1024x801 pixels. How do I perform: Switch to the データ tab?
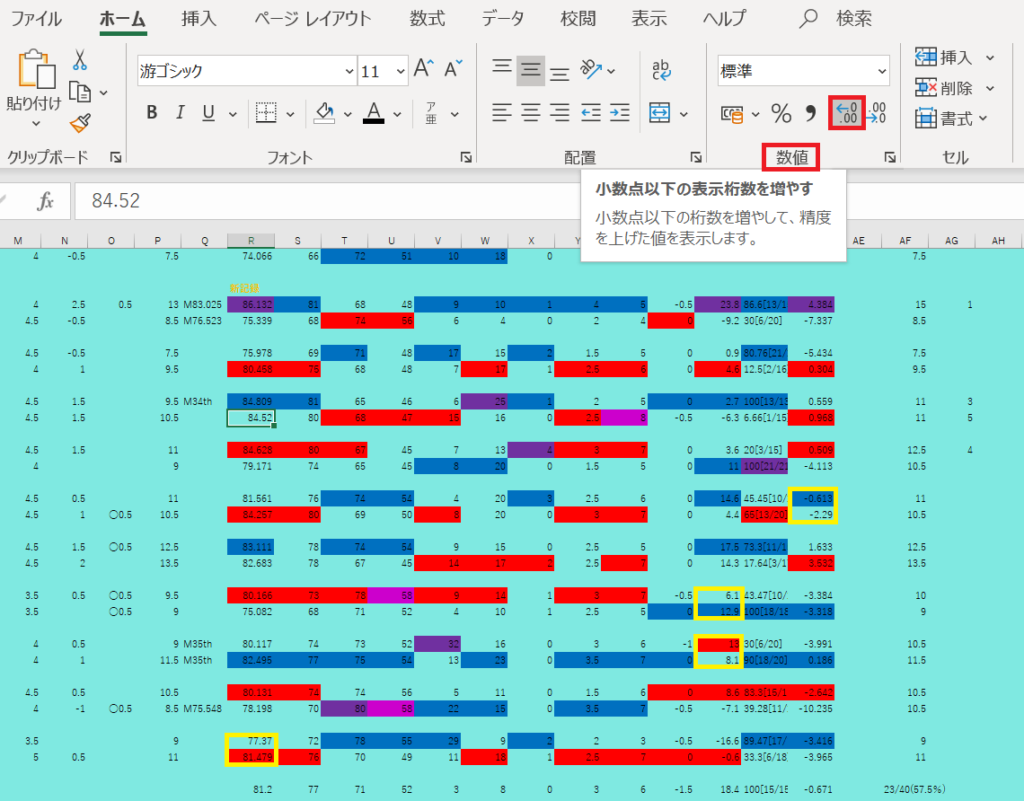point(502,18)
